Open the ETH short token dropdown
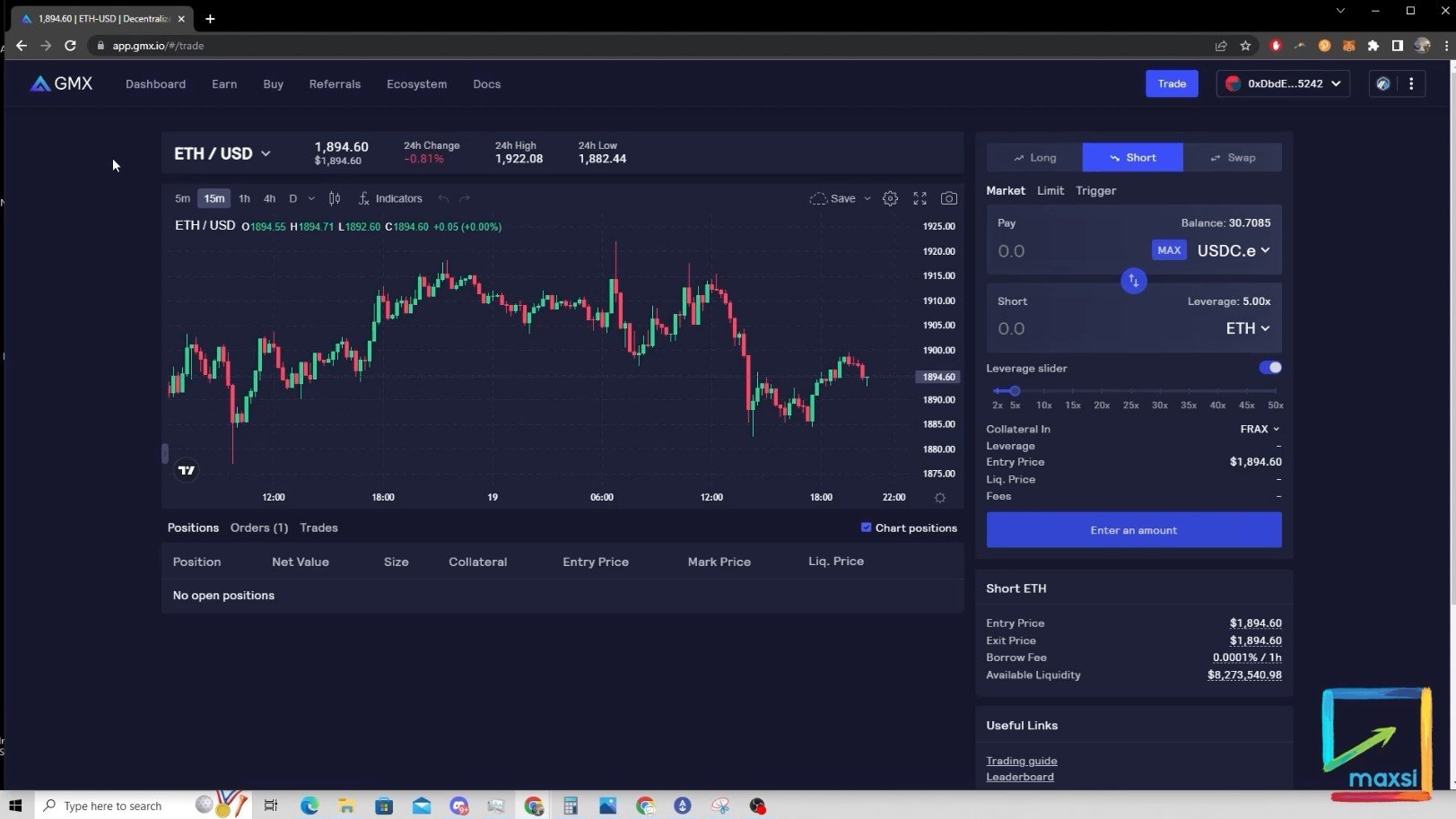This screenshot has width=1456, height=819. pyautogui.click(x=1248, y=328)
